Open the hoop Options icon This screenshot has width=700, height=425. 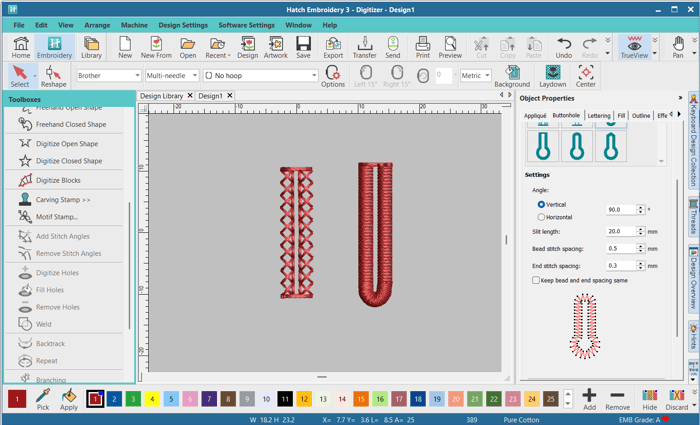pyautogui.click(x=333, y=76)
